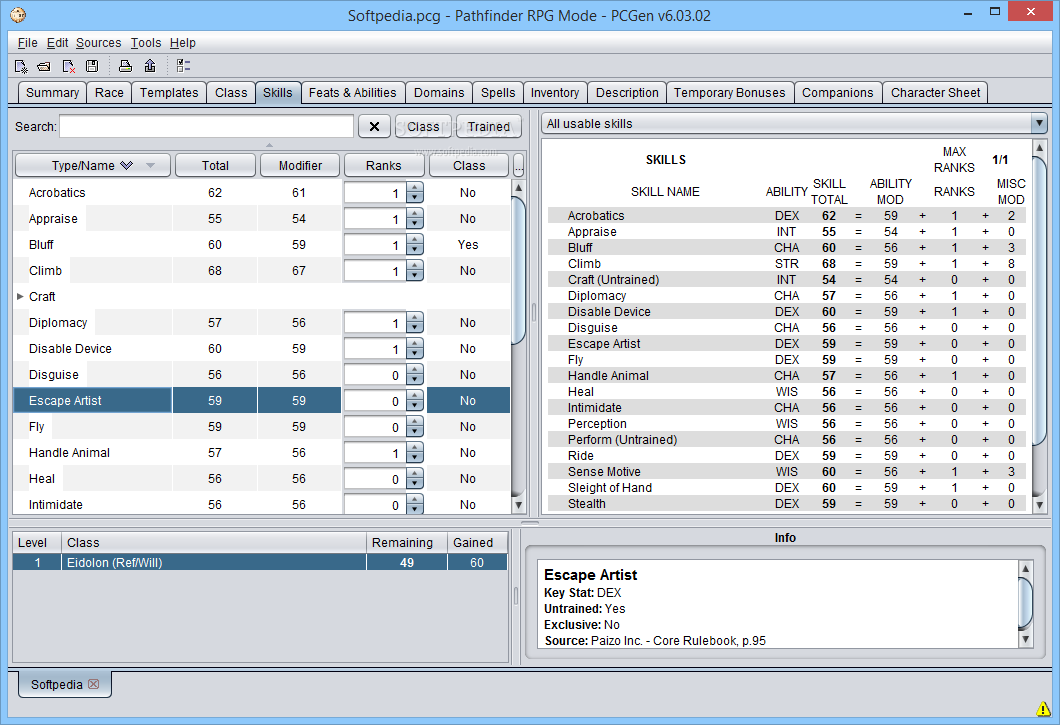The height and width of the screenshot is (725, 1060).
Task: Open the All usable skills dropdown
Action: pyautogui.click(x=1039, y=123)
